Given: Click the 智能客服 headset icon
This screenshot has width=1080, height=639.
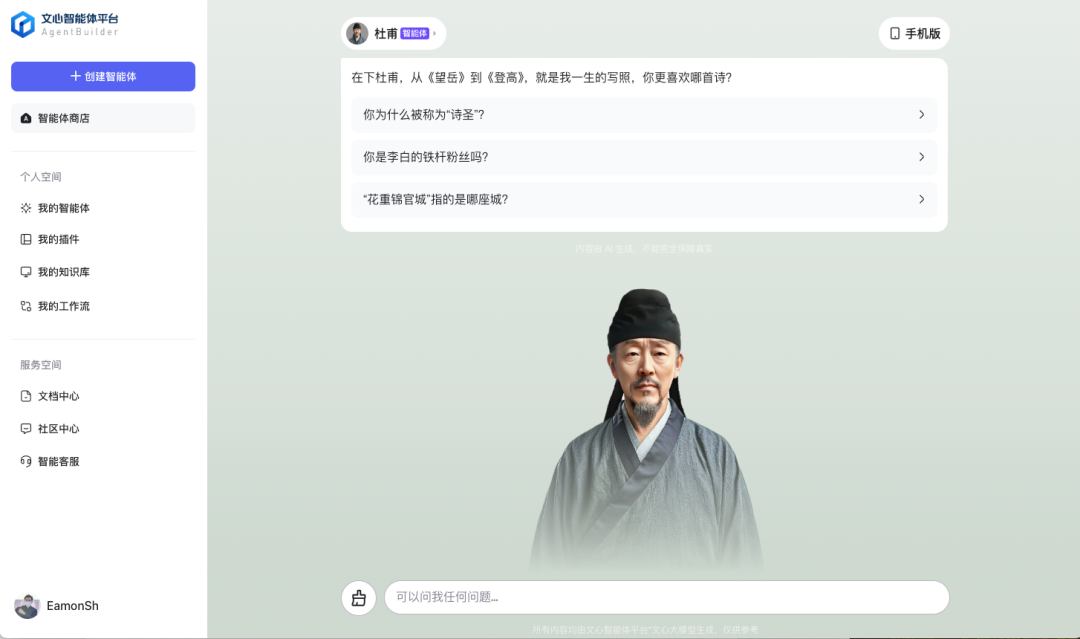Looking at the screenshot, I should (26, 461).
